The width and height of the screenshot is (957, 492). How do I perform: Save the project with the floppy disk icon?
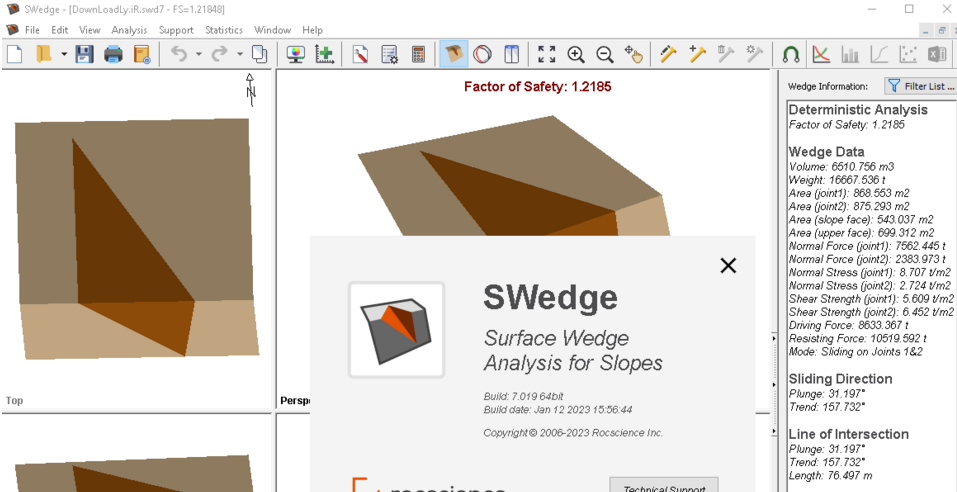click(84, 54)
